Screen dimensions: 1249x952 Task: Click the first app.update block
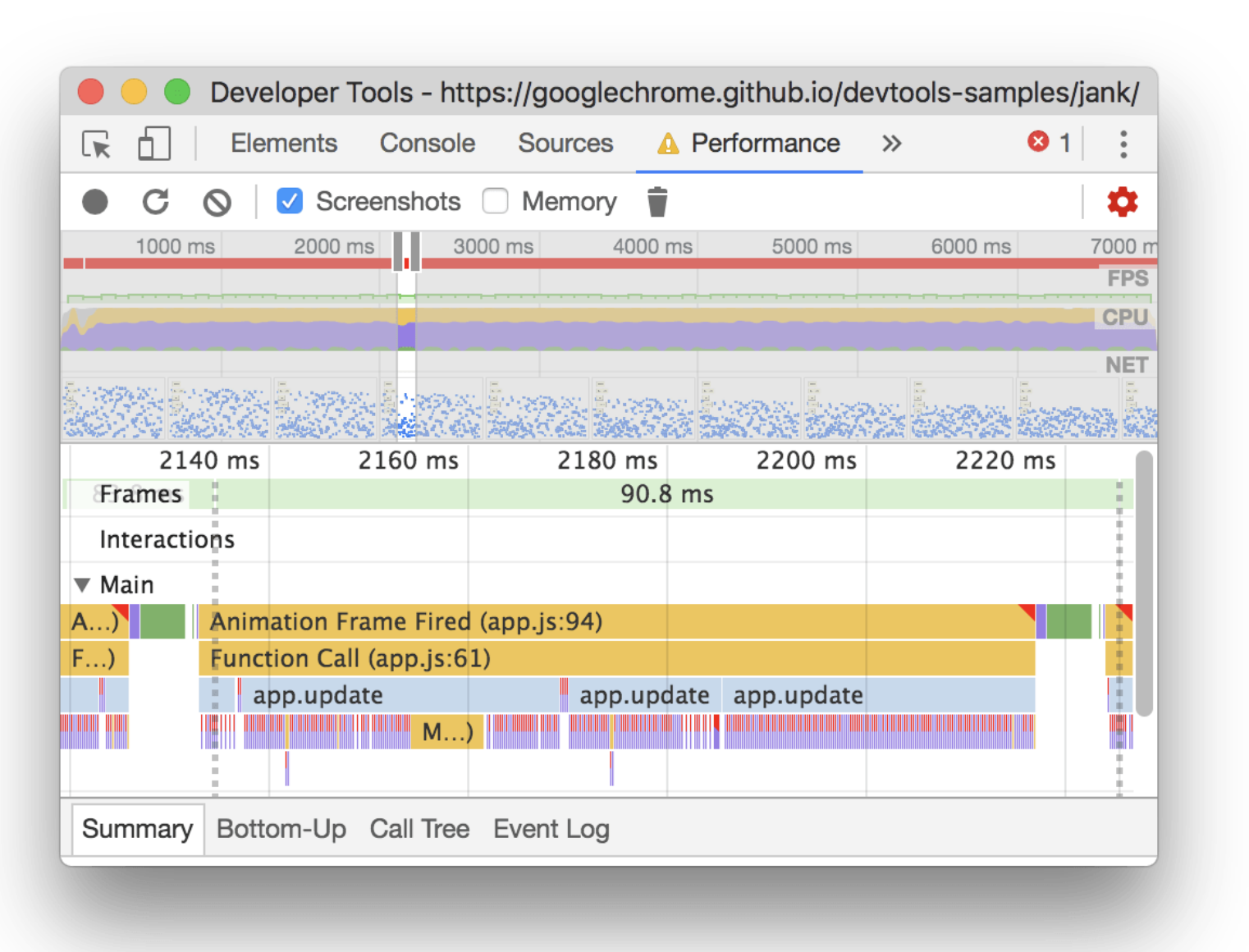pyautogui.click(x=400, y=695)
